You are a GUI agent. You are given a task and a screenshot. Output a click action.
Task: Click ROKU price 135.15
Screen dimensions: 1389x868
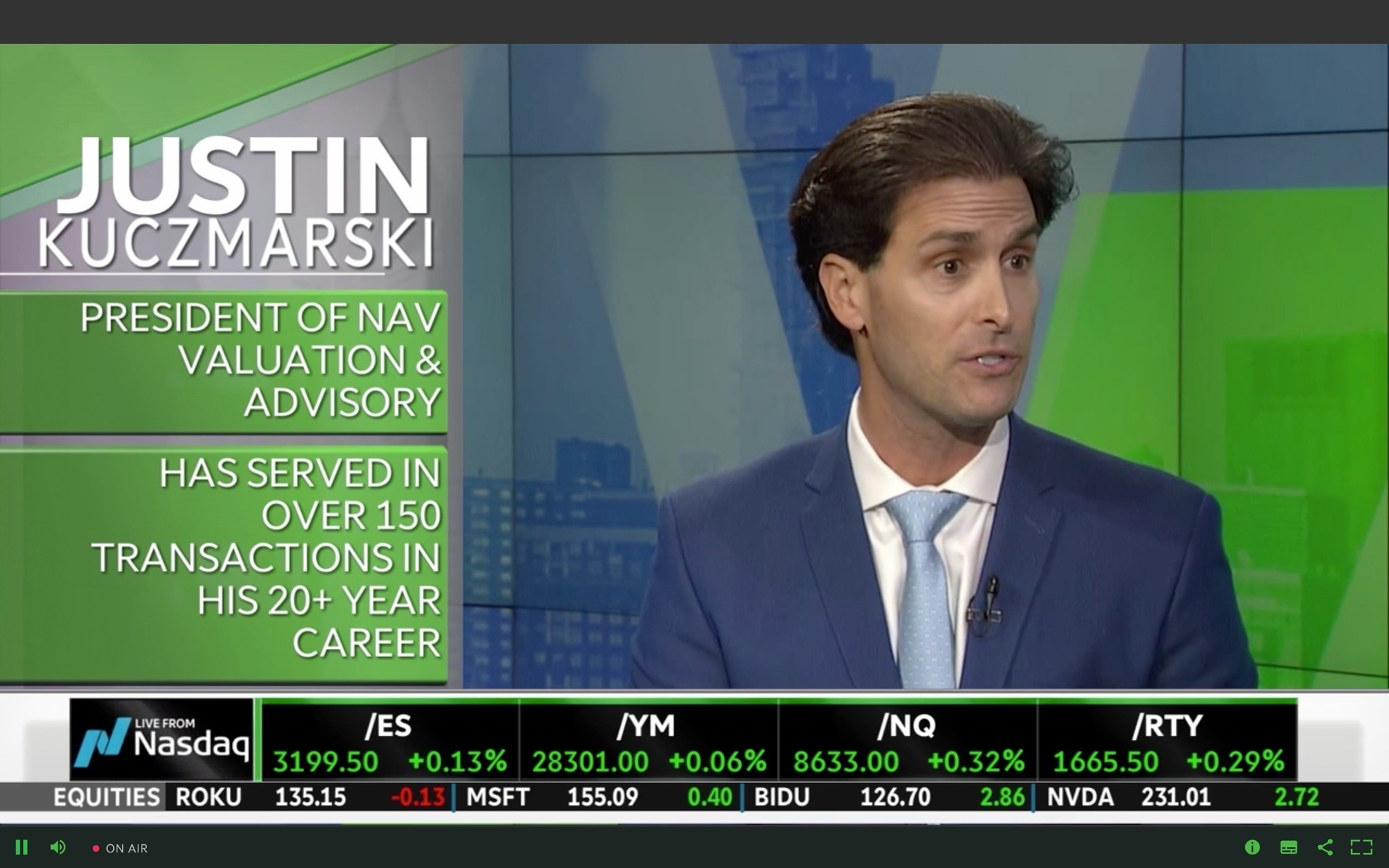tap(311, 797)
